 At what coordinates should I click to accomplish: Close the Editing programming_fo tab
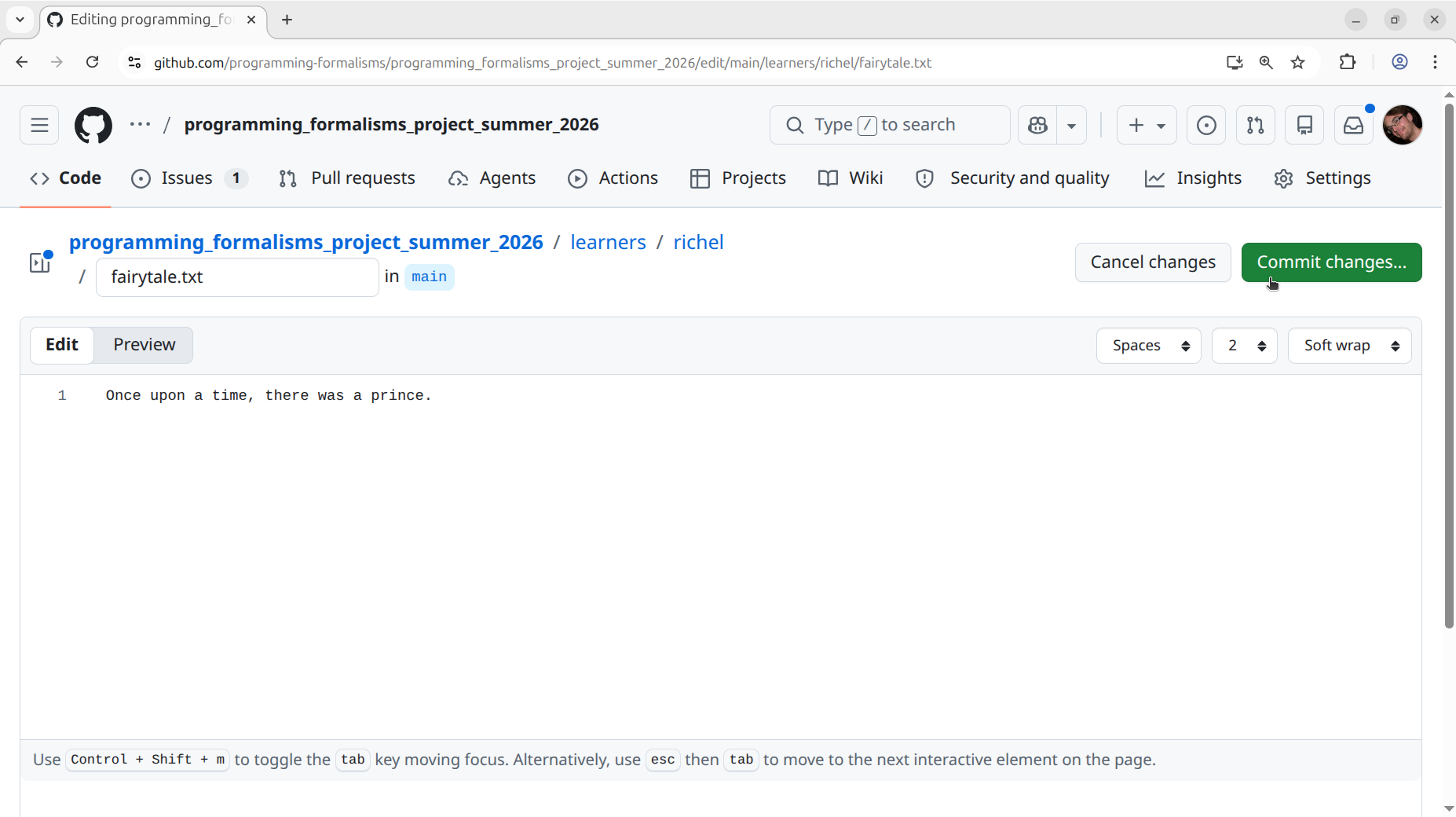click(251, 20)
